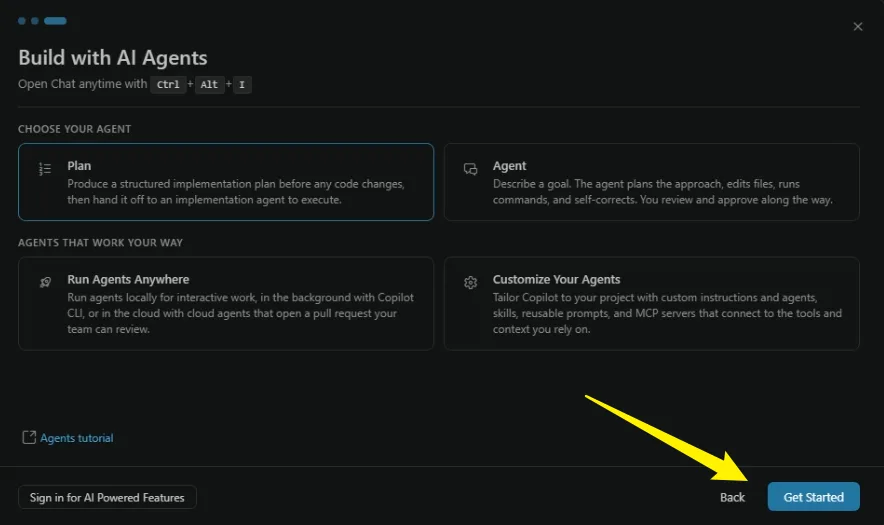Click the Plan checklist icon
Image resolution: width=884 pixels, height=525 pixels.
45,169
